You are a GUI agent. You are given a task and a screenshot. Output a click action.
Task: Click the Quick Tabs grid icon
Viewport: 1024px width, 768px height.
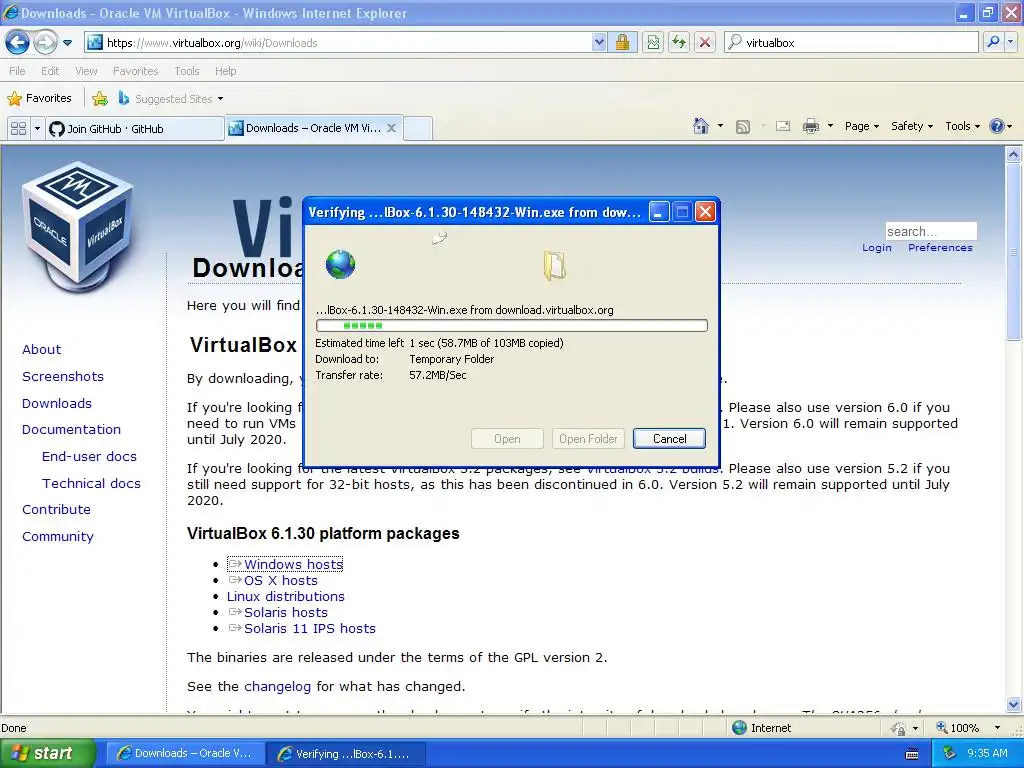(18, 128)
